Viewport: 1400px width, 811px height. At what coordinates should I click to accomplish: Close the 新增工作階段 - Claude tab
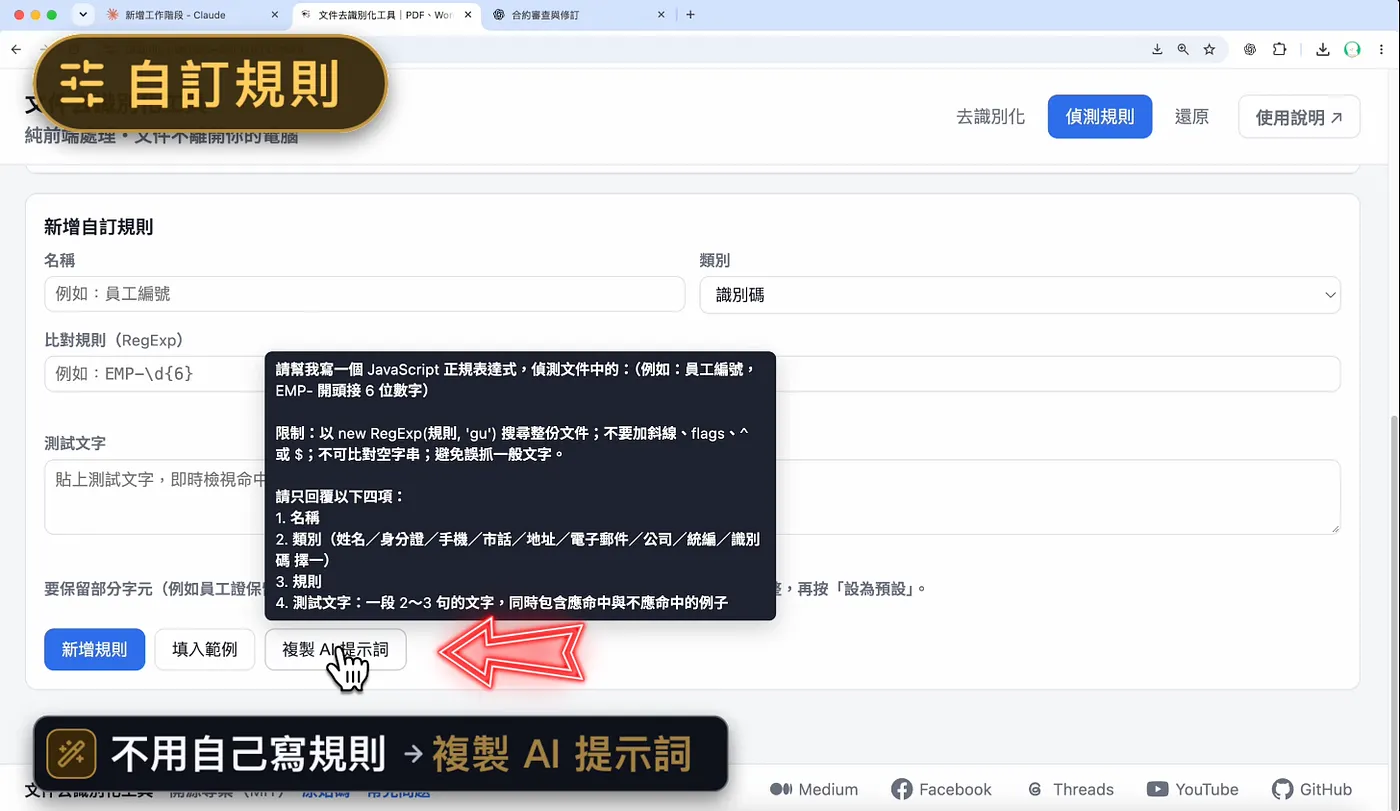pos(274,15)
